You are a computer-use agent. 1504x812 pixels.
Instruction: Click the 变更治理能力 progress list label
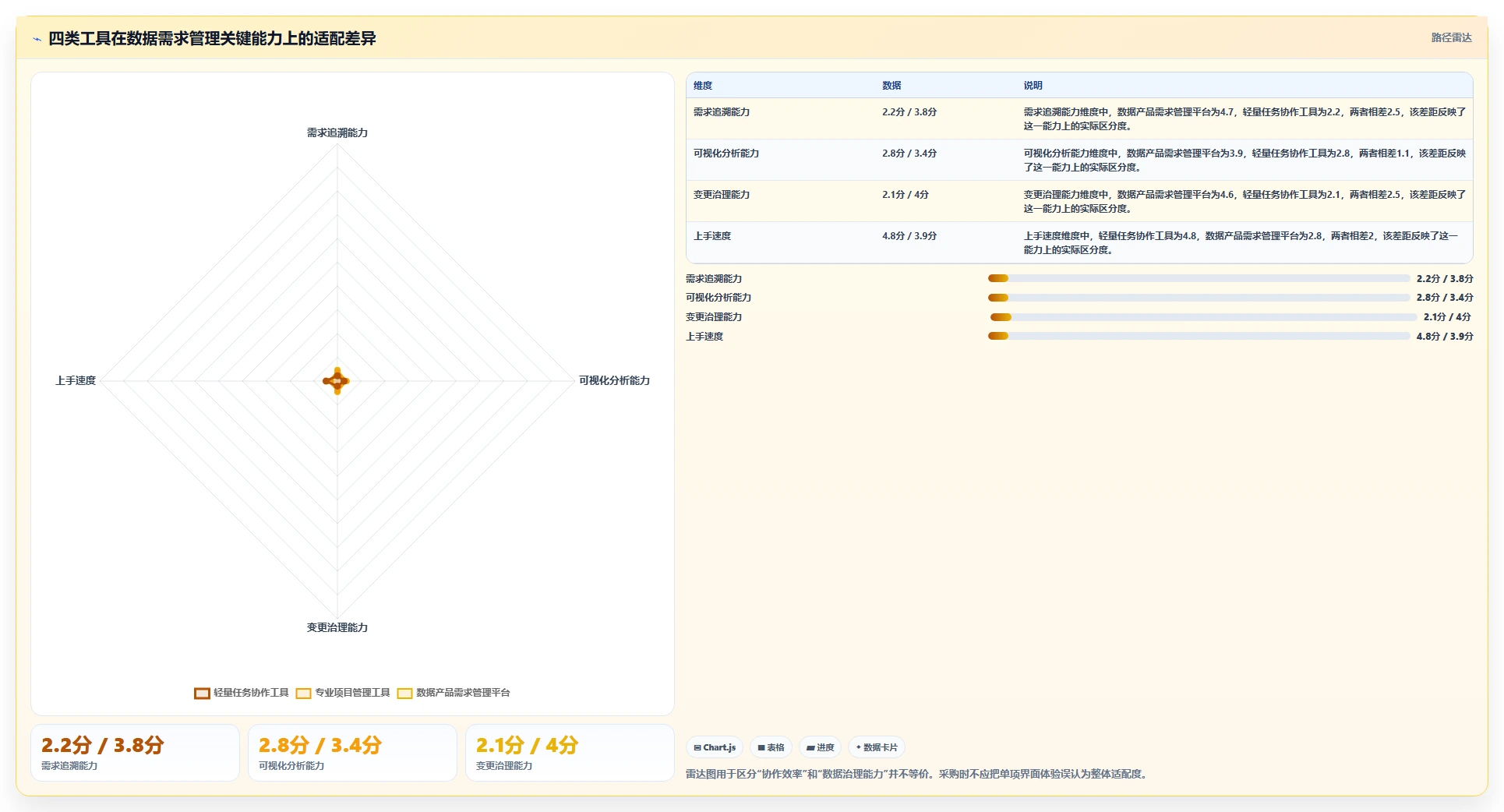(714, 317)
